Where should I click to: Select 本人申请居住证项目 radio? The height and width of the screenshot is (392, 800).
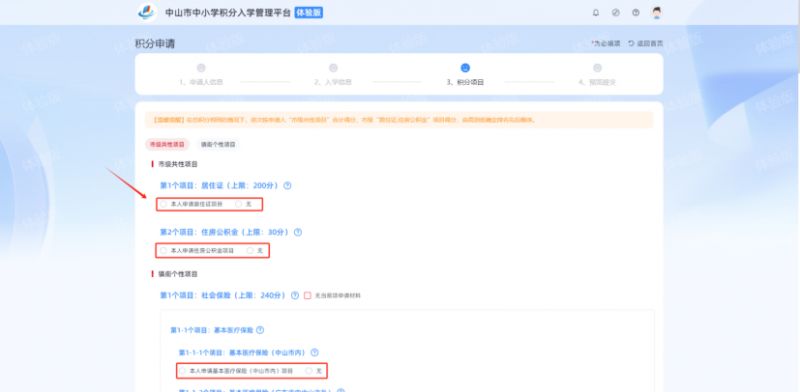(163, 204)
